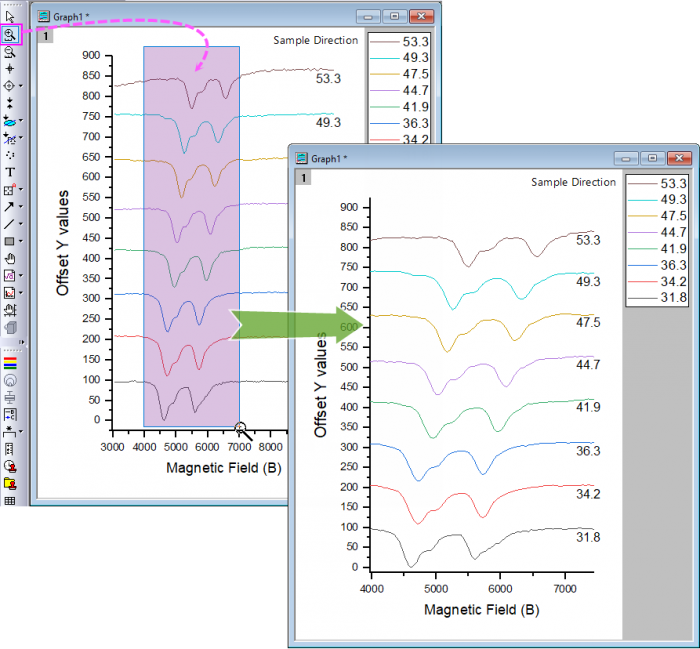The width and height of the screenshot is (700, 649).
Task: Click the 44.7 curve label in front graph
Action: coord(588,365)
